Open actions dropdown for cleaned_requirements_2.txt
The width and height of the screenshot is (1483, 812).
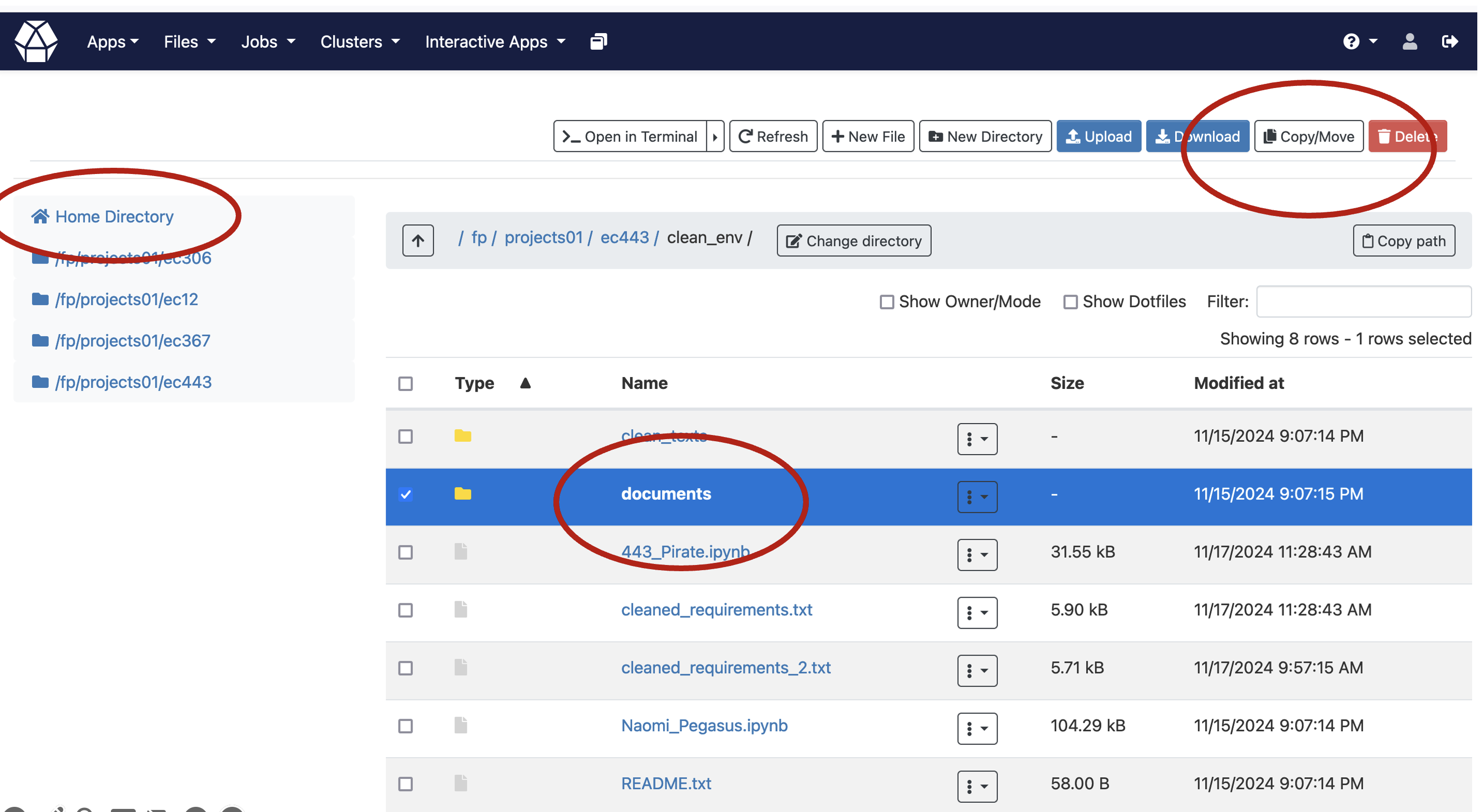977,671
